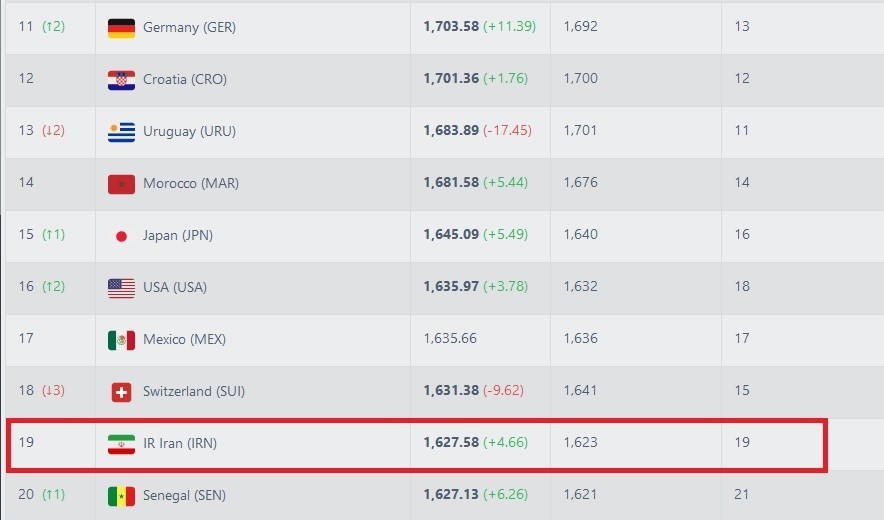
Task: Click Switzerland's rank number 18
Action: click(x=26, y=390)
